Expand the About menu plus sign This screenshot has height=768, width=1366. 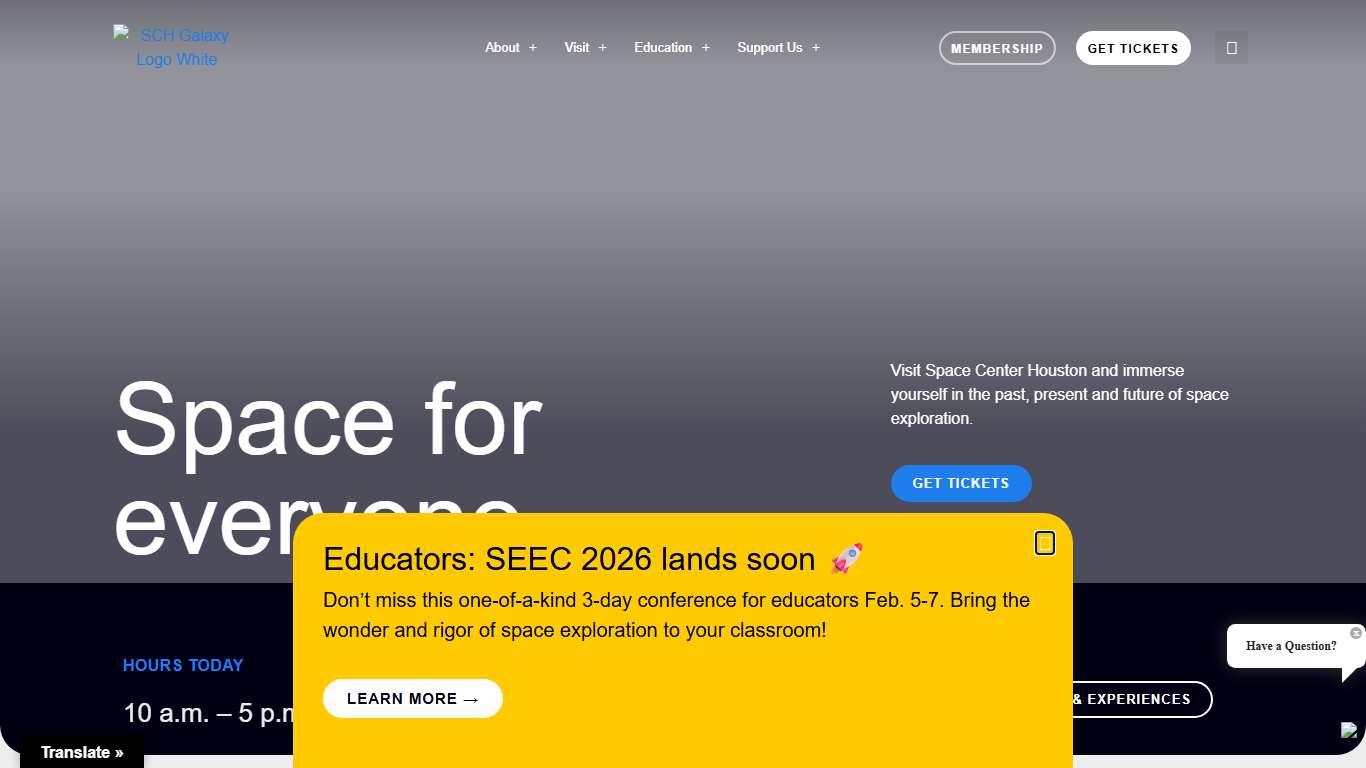(x=533, y=48)
